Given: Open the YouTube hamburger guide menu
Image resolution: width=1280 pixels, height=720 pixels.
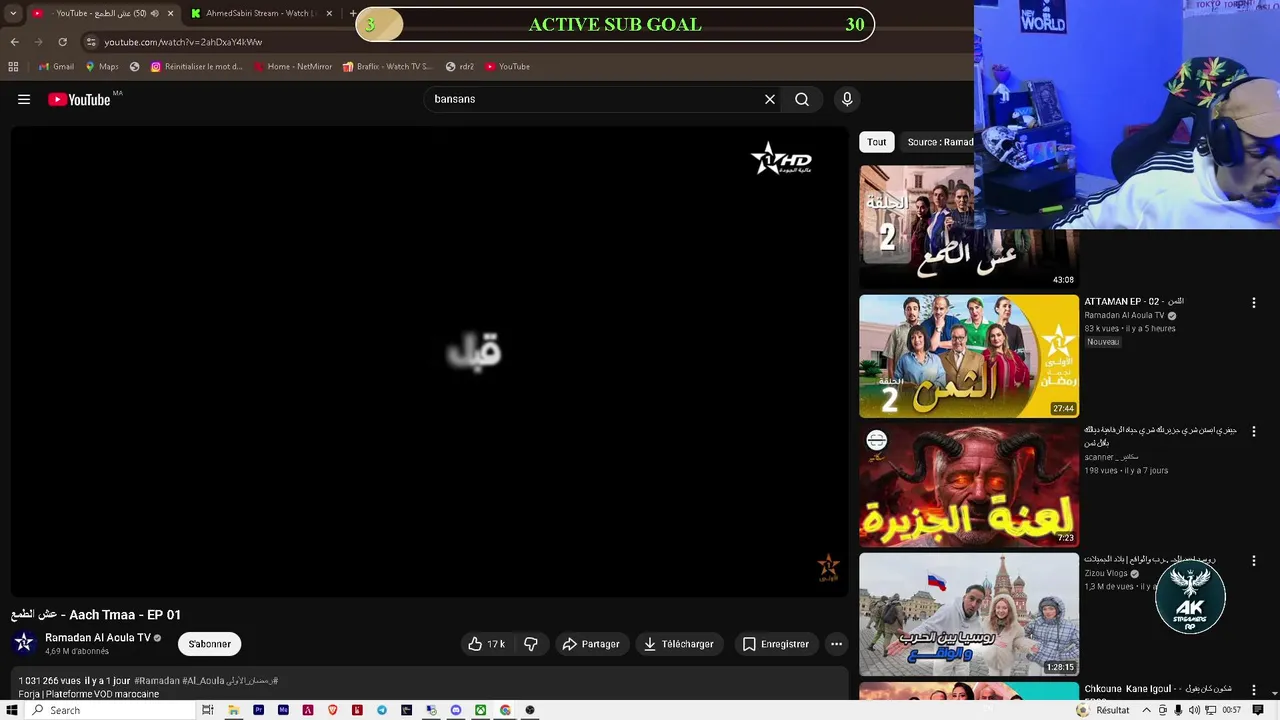Looking at the screenshot, I should point(24,99).
